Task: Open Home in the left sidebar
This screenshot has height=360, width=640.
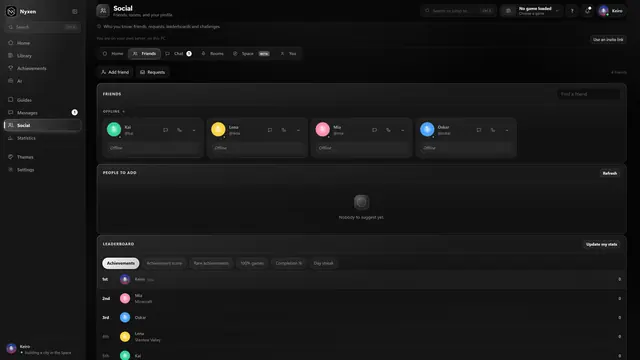Action: pyautogui.click(x=42, y=43)
